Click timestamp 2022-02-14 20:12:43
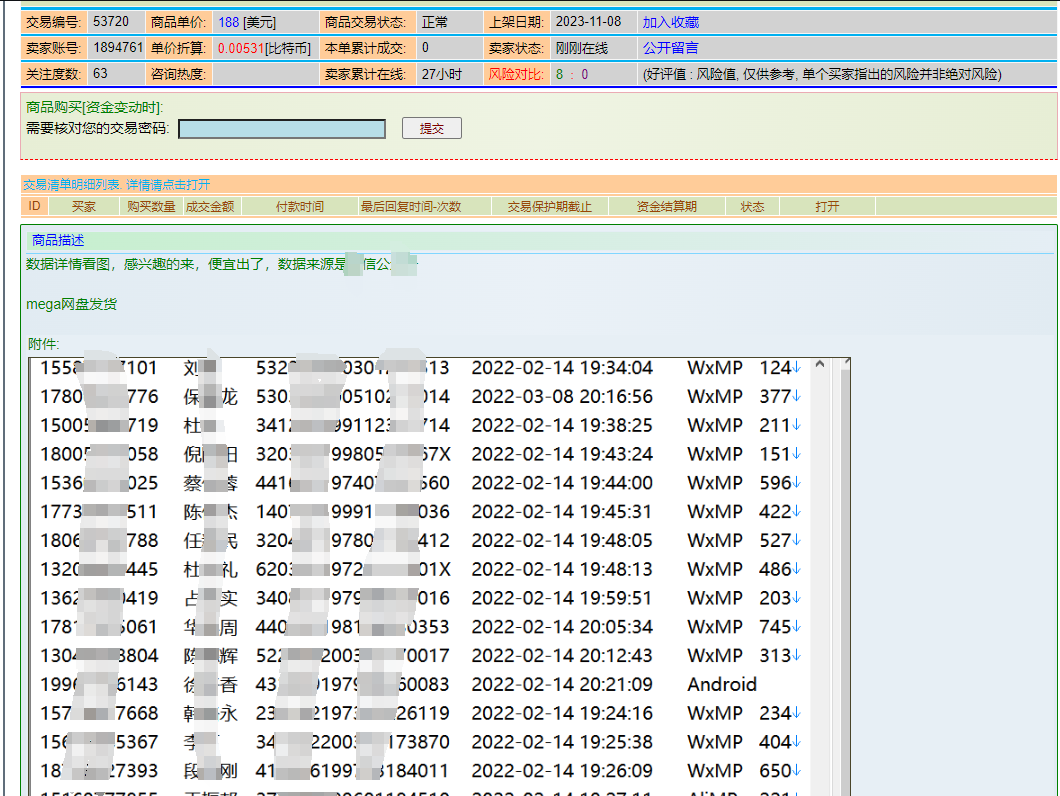1060x796 pixels. 562,656
